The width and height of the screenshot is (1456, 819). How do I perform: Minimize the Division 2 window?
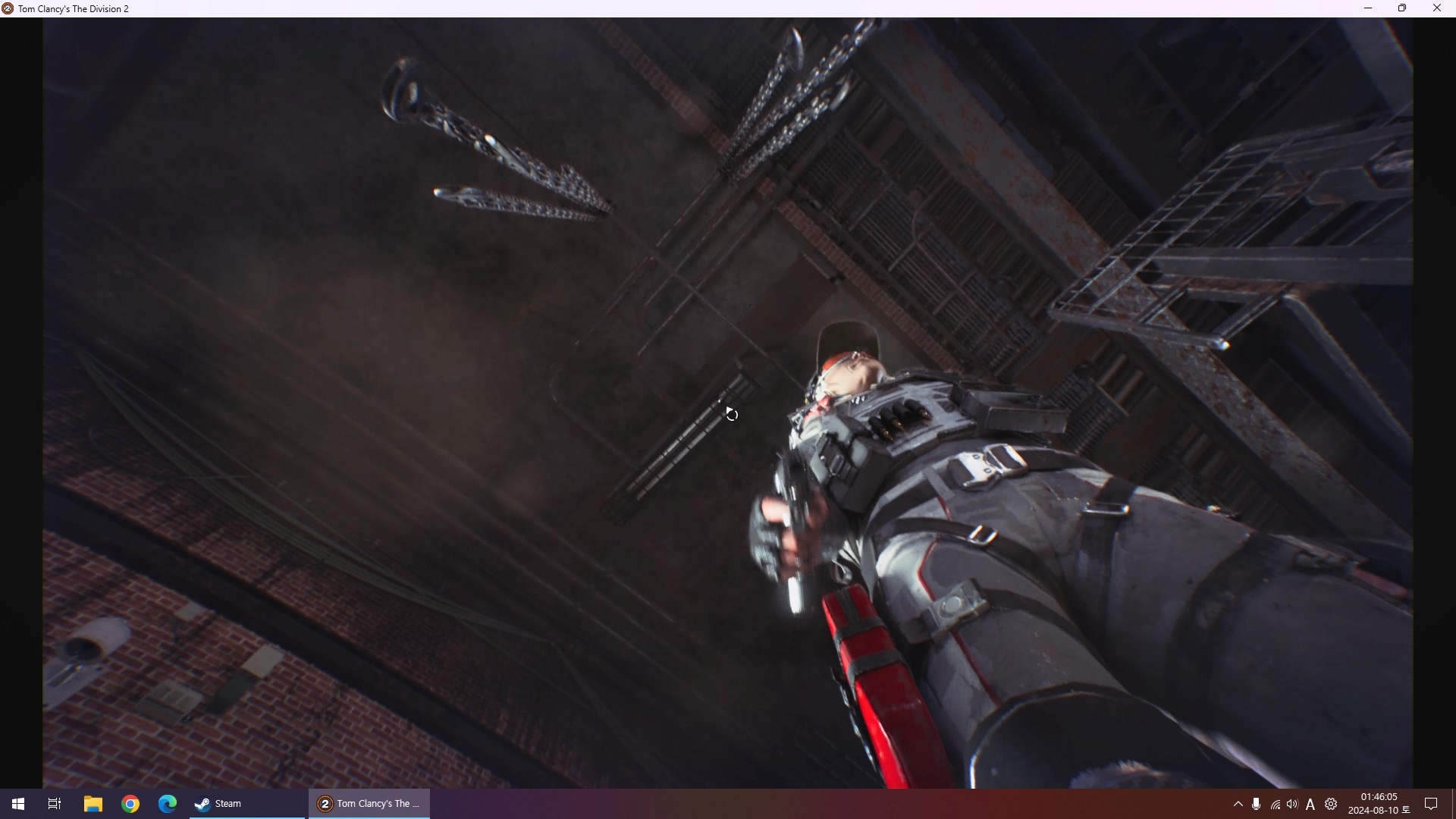(x=1368, y=8)
